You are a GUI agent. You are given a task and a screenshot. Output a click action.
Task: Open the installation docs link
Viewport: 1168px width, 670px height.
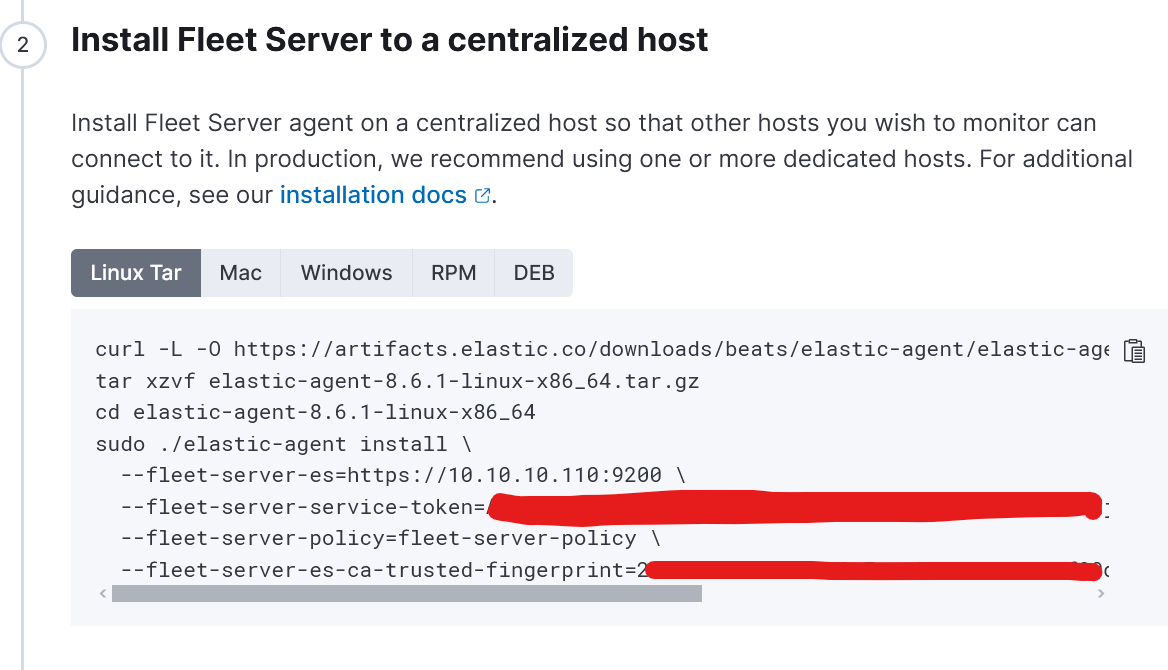(x=373, y=195)
